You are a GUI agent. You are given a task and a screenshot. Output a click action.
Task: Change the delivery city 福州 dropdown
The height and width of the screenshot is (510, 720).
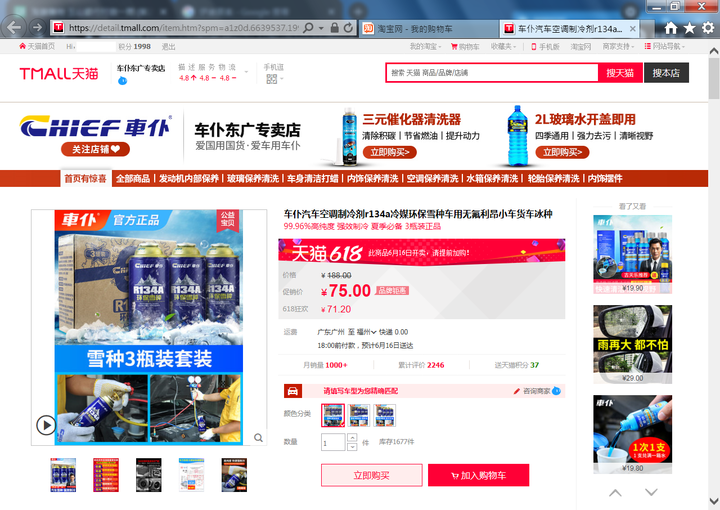(x=366, y=332)
